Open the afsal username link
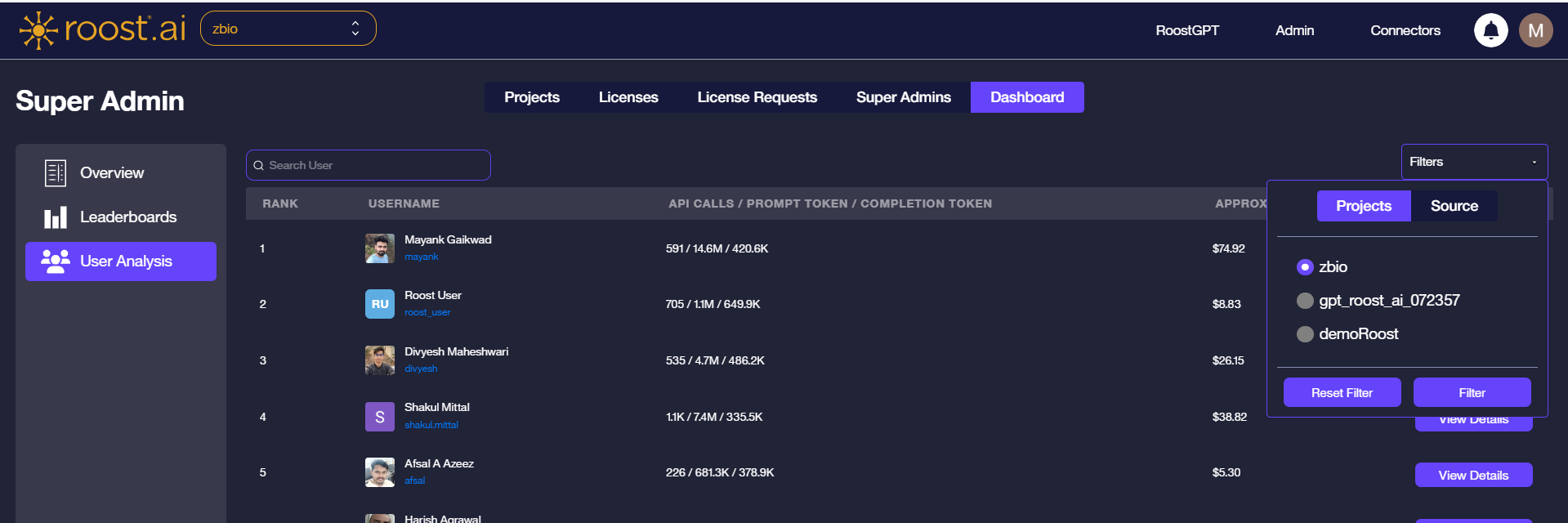This screenshot has height=523, width=1568. tap(414, 481)
